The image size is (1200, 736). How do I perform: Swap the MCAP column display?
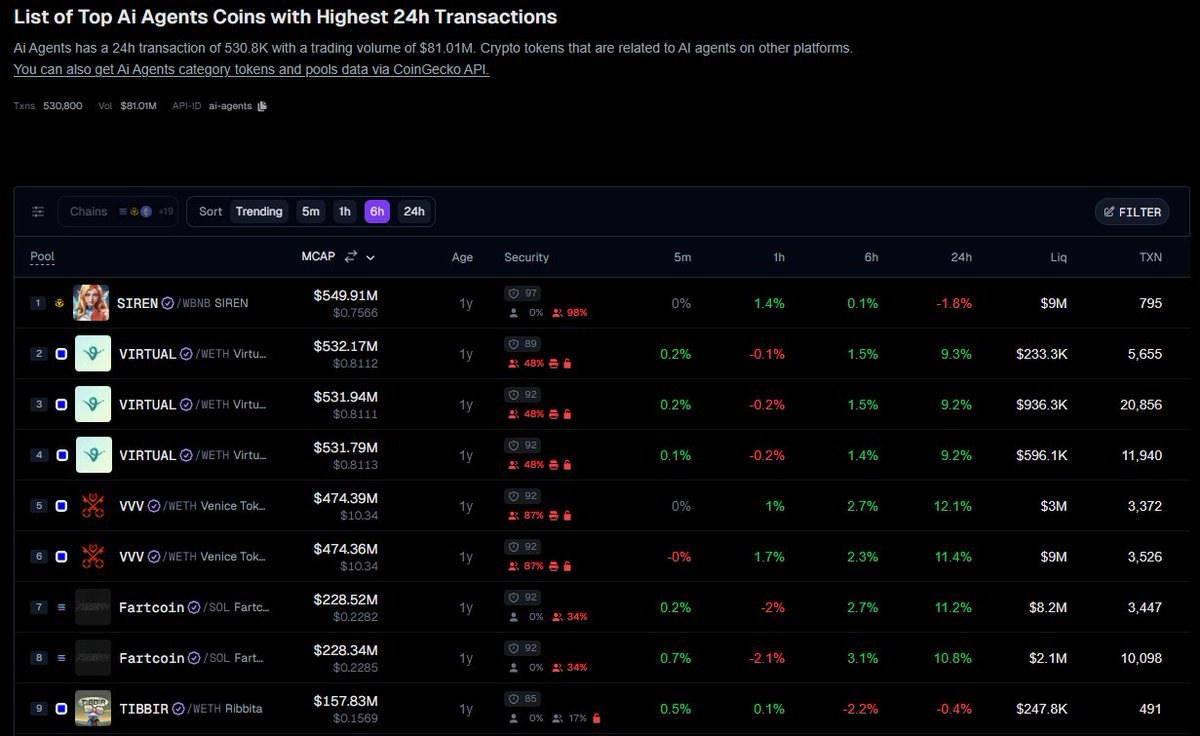(x=350, y=257)
